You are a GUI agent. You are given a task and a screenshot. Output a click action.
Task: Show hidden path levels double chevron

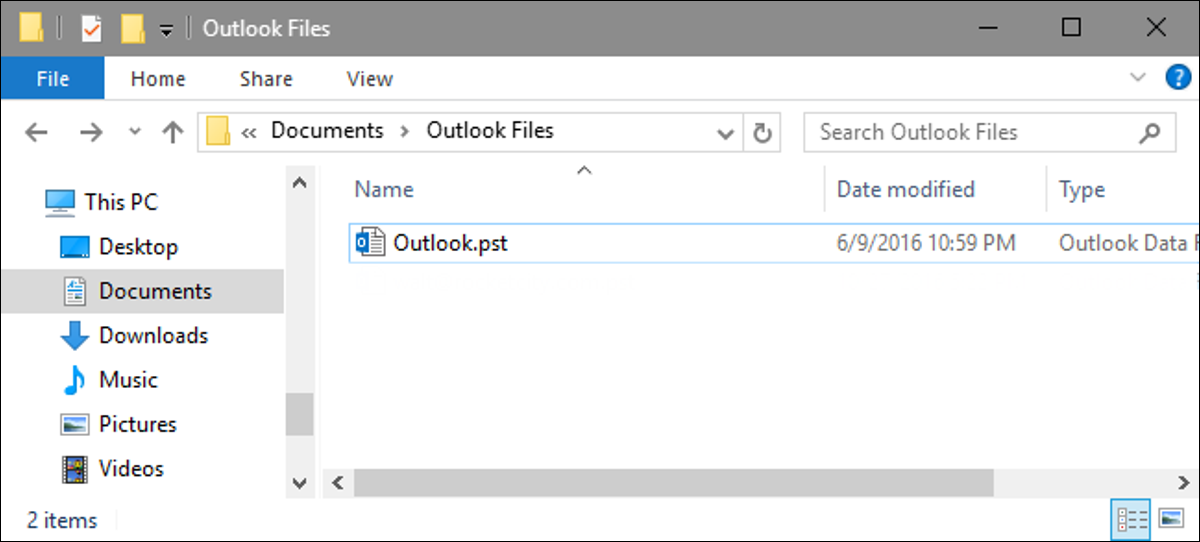249,132
